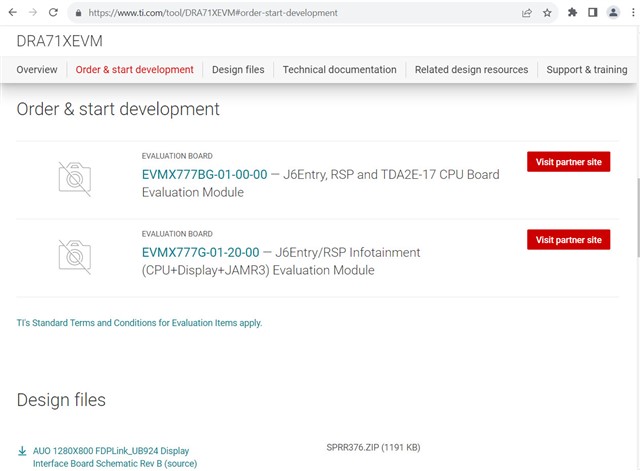640x471 pixels.
Task: Click download icon beside AUO 1280X800 schematic
Action: click(22, 451)
